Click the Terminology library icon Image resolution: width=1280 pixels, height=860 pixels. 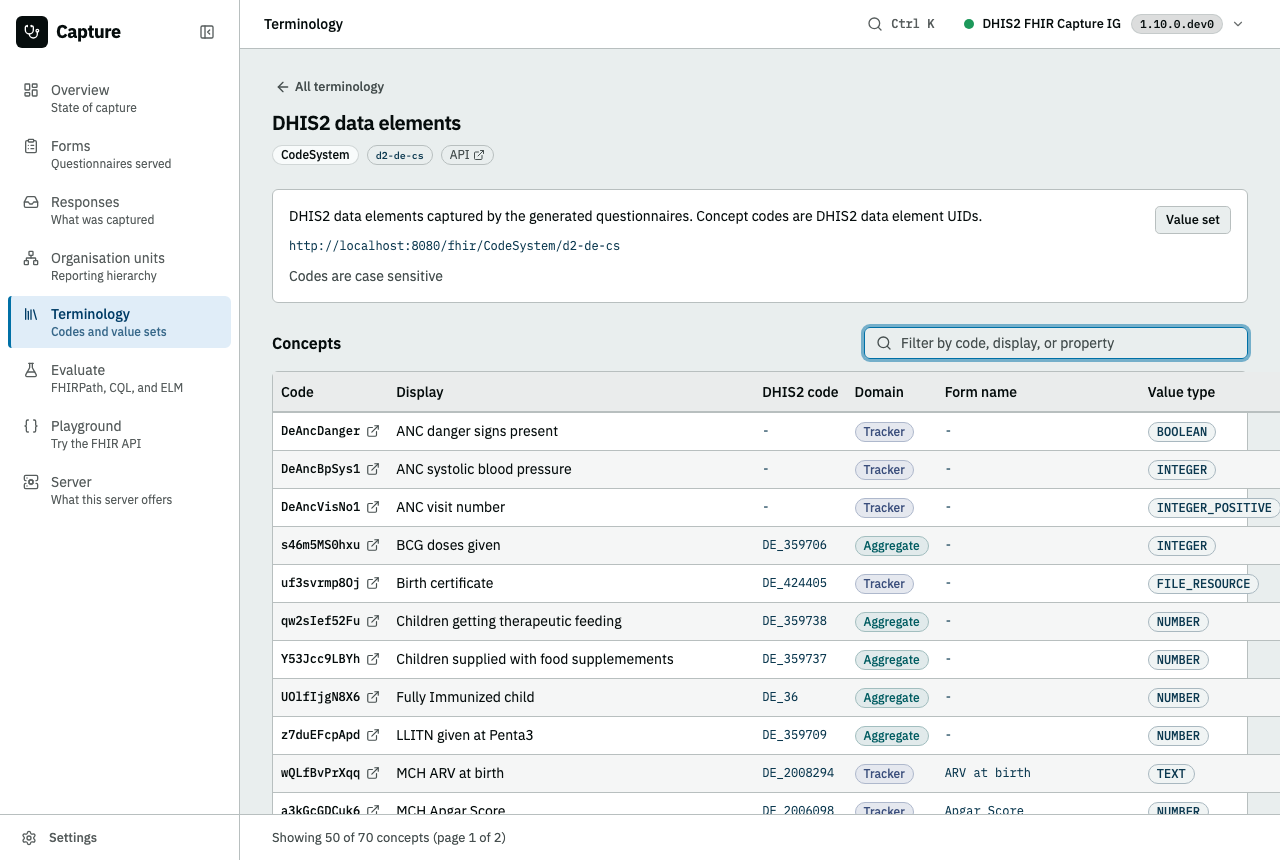[31, 314]
